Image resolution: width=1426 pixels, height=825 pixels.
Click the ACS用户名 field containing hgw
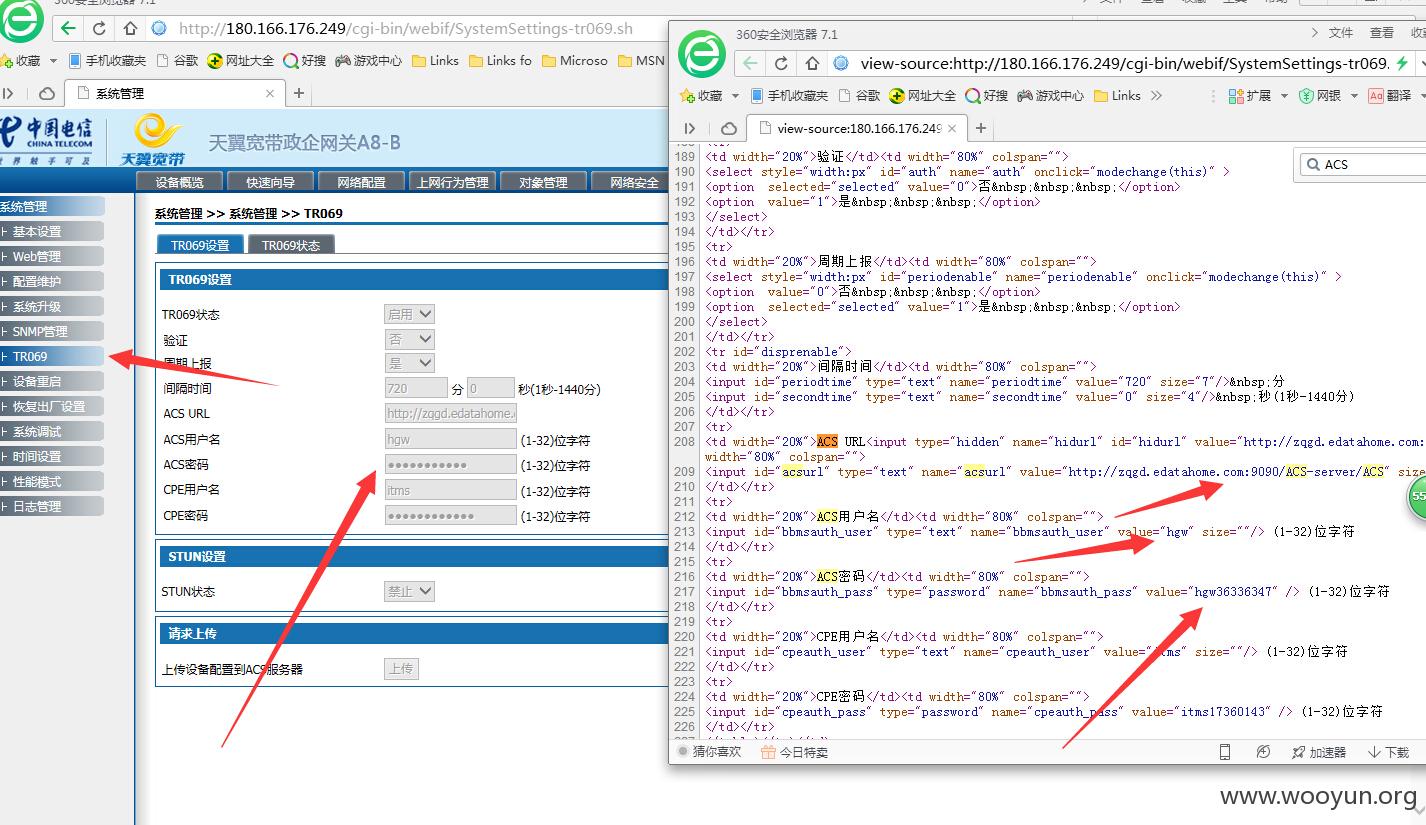450,439
